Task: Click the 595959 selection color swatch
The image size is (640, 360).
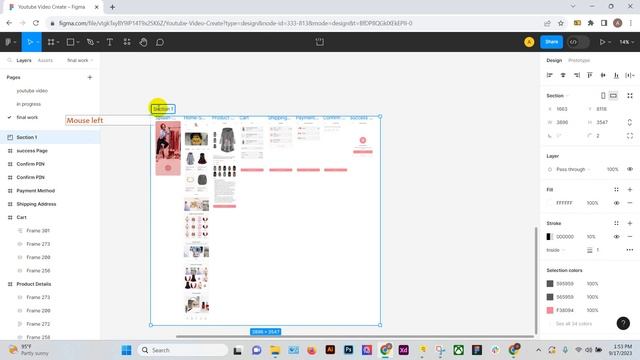Action: [550, 284]
